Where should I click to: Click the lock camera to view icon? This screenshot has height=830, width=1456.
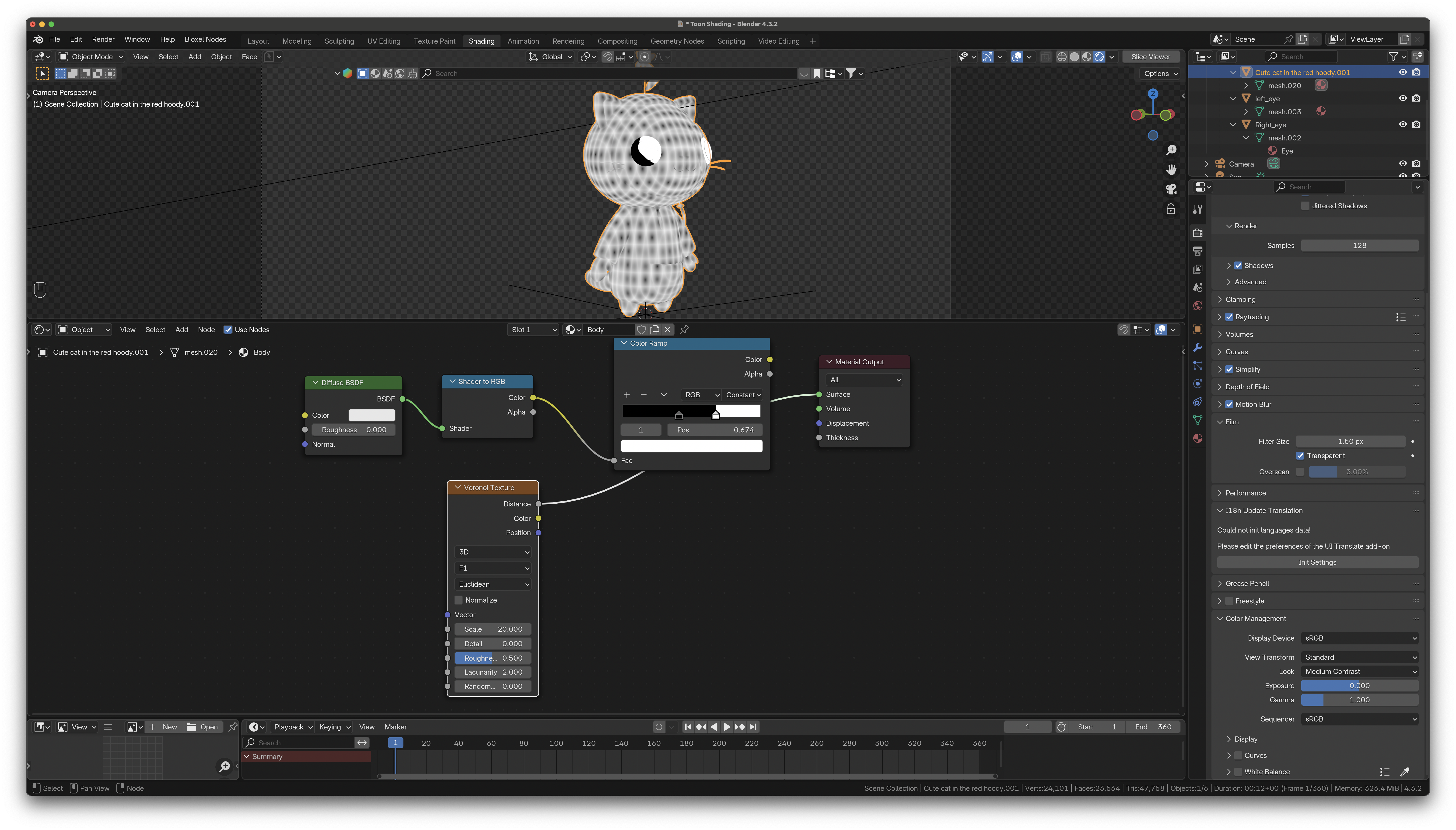[1171, 209]
